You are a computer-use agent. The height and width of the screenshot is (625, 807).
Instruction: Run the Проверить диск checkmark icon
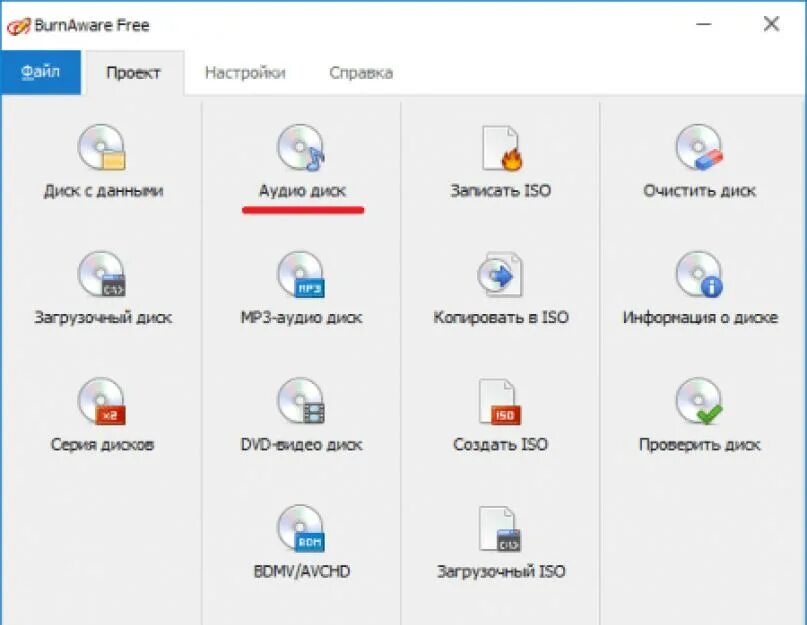click(699, 401)
